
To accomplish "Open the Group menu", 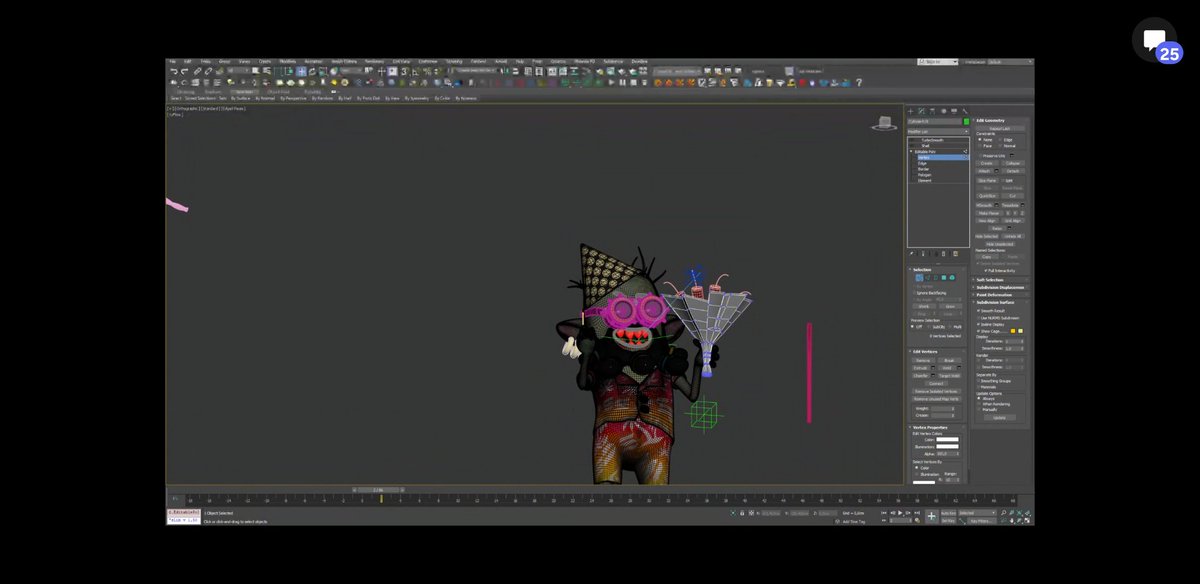I will (224, 61).
